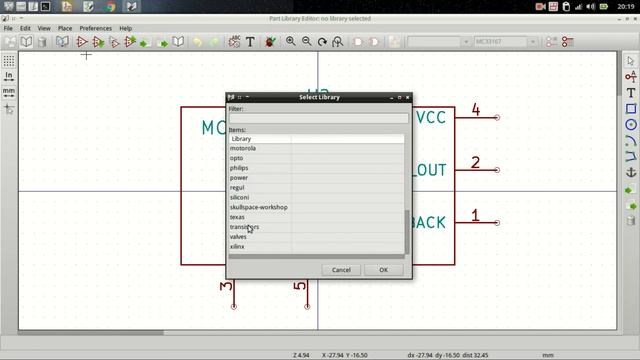Open component properties editor icon
The height and width of the screenshot is (360, 640).
(234, 42)
